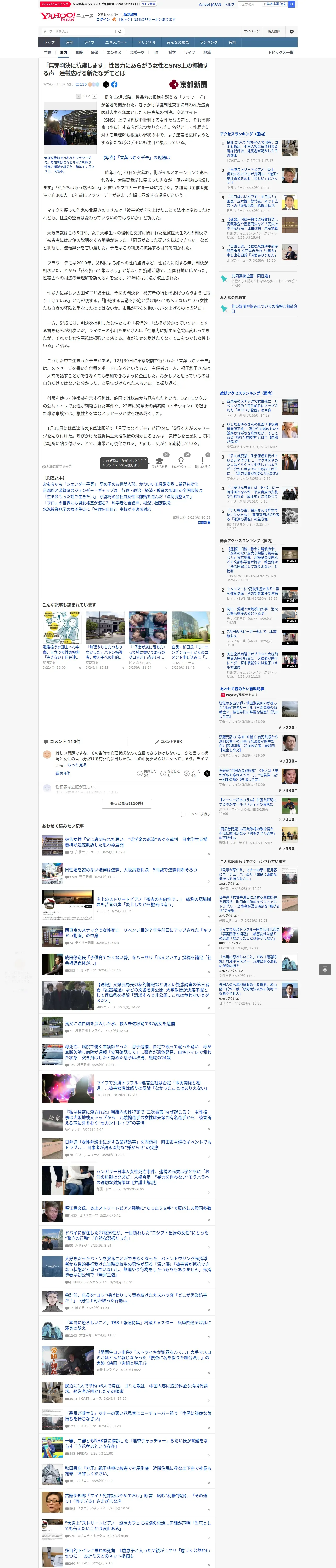Click the top blue search button
The width and height of the screenshot is (336, 1568).
(x=292, y=4)
